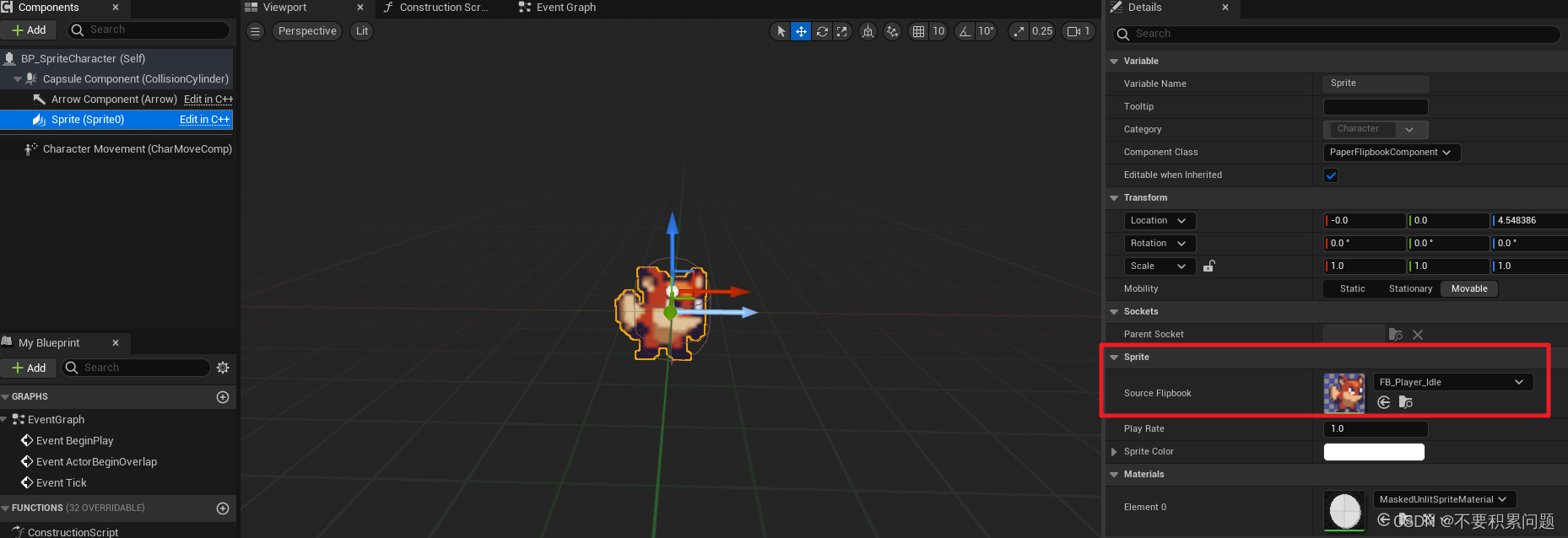
Task: Activate the translate (move) tool
Action: [x=801, y=31]
